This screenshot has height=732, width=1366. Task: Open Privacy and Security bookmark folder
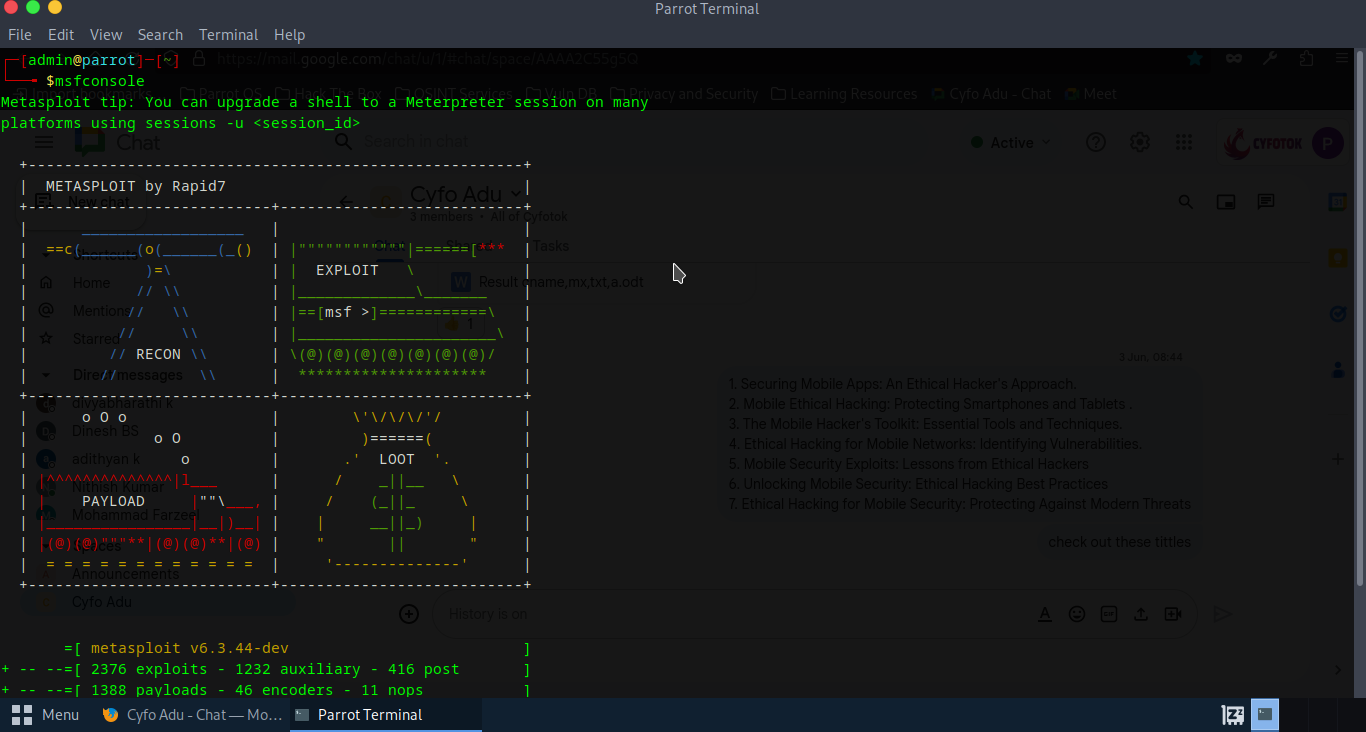pyautogui.click(x=684, y=94)
